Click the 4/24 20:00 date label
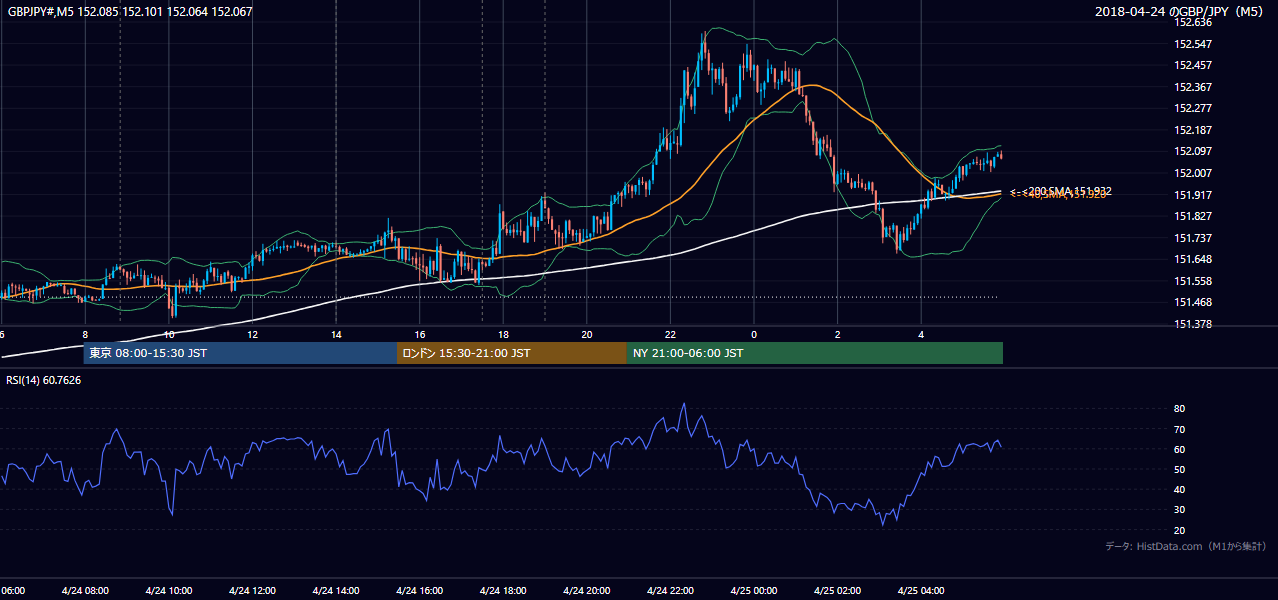Viewport: 1278px width, 600px height. 586,591
